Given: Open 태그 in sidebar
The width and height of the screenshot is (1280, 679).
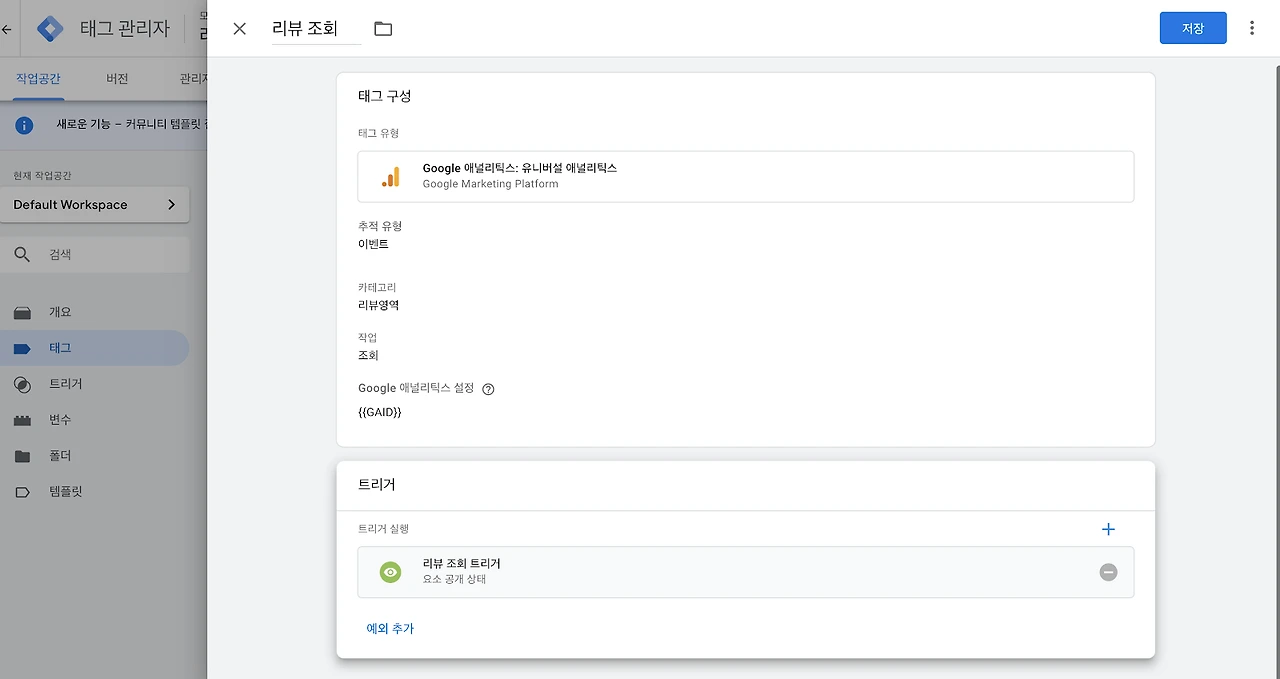Looking at the screenshot, I should (x=94, y=348).
